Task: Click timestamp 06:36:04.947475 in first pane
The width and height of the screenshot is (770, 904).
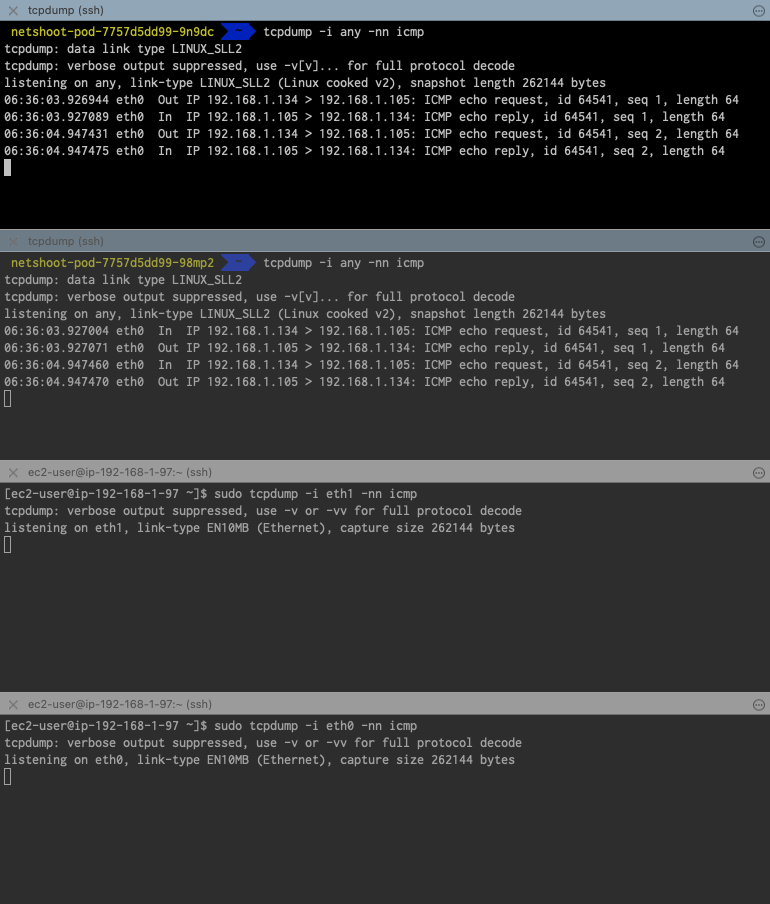Action: coord(56,151)
